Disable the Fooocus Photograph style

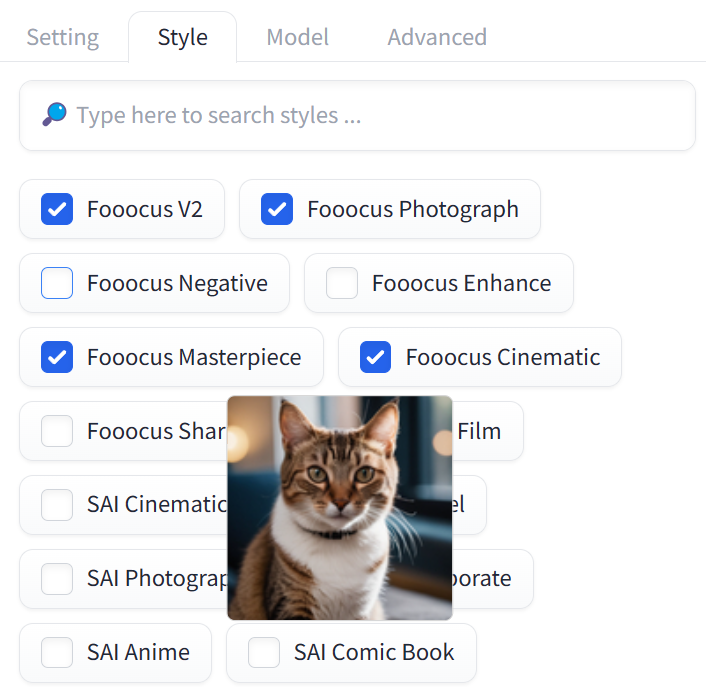click(x=277, y=209)
